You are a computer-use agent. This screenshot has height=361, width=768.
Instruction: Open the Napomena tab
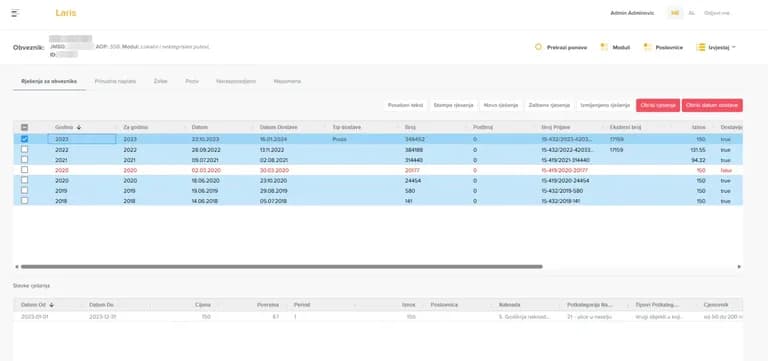pos(288,81)
